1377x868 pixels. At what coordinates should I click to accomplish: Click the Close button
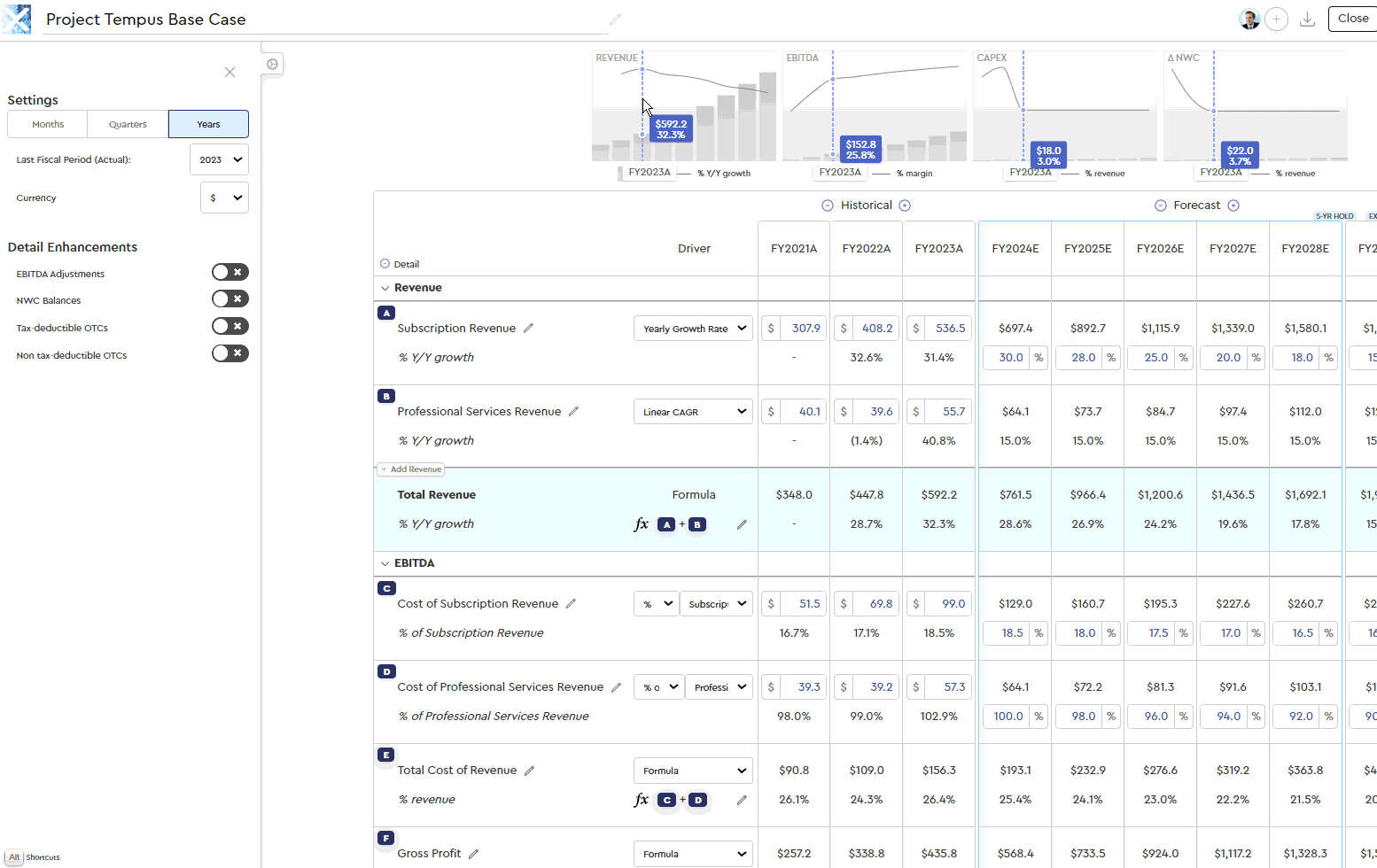[1352, 19]
